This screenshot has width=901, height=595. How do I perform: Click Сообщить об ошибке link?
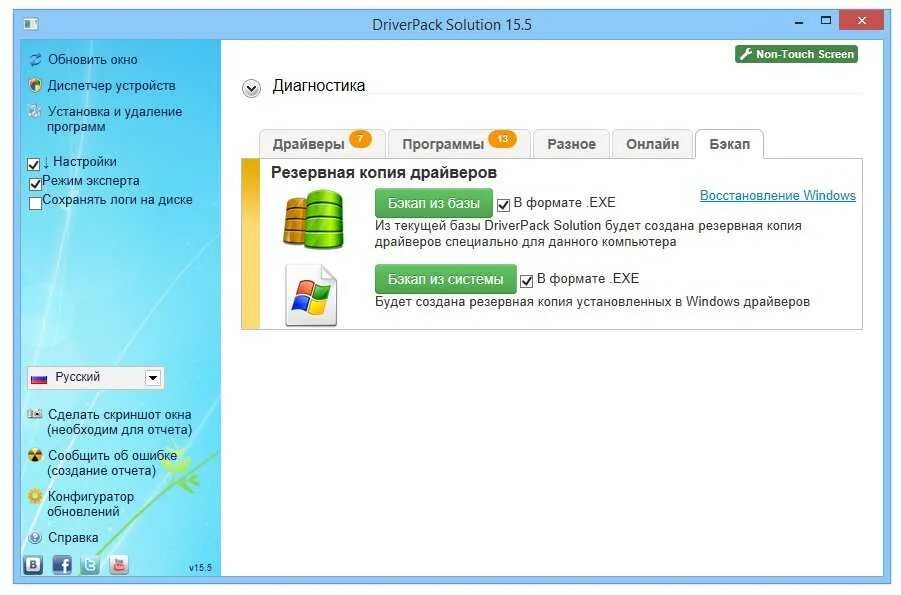coord(112,463)
